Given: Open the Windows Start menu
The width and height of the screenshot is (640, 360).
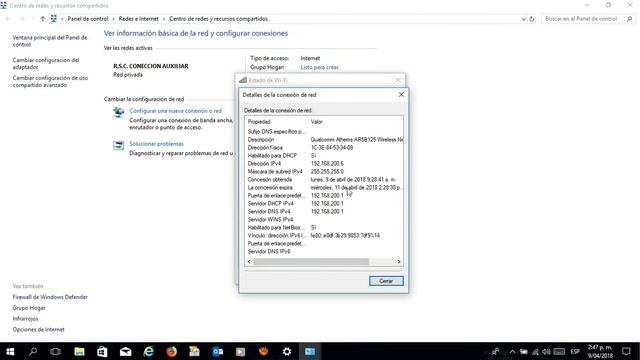Looking at the screenshot, I should tap(10, 351).
